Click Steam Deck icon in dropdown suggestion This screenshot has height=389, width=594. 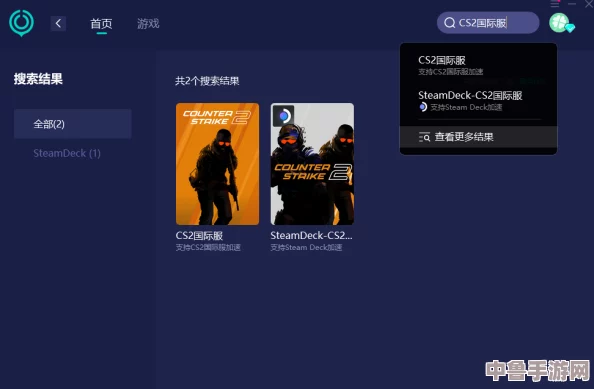coord(423,107)
